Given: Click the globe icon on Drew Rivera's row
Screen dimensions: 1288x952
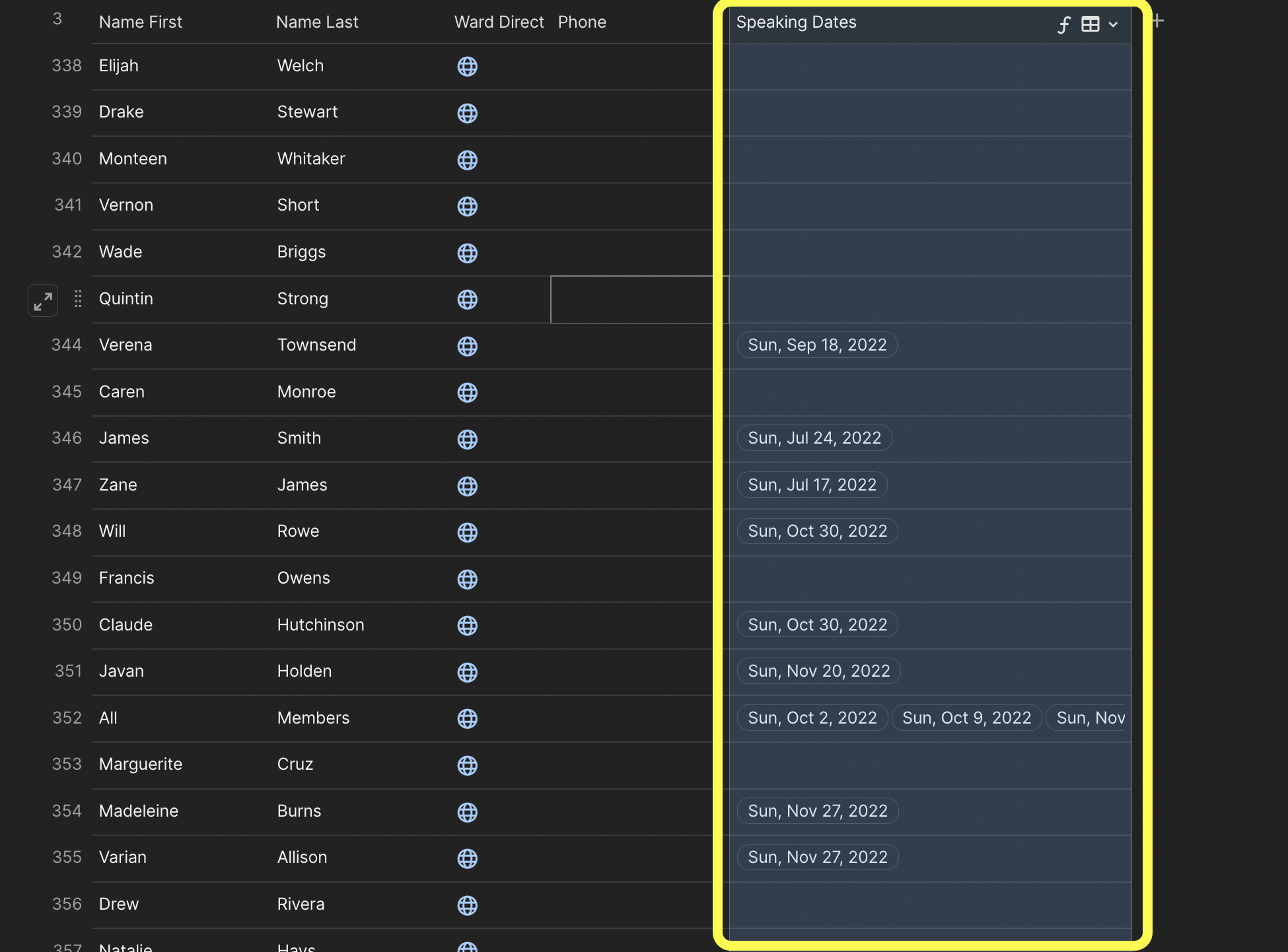Looking at the screenshot, I should pos(467,905).
